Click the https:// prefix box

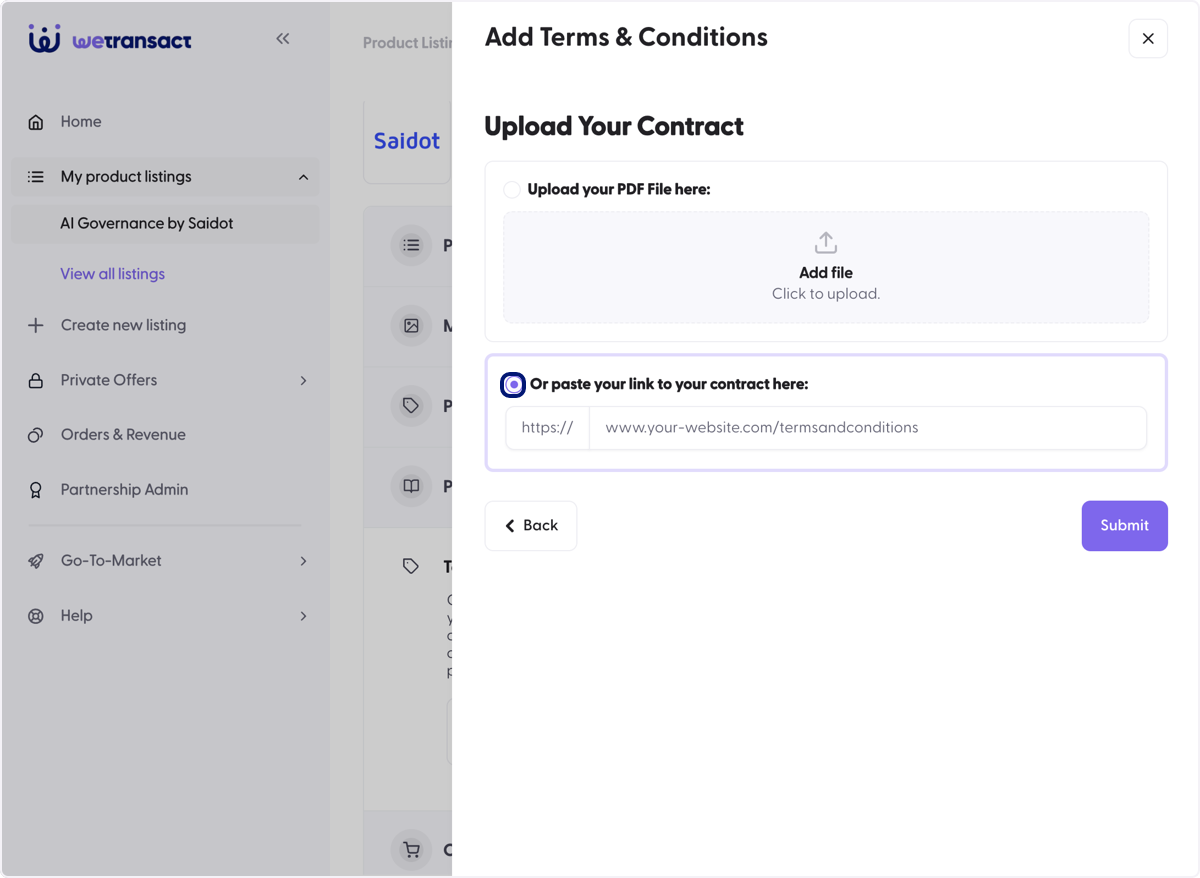tap(548, 428)
